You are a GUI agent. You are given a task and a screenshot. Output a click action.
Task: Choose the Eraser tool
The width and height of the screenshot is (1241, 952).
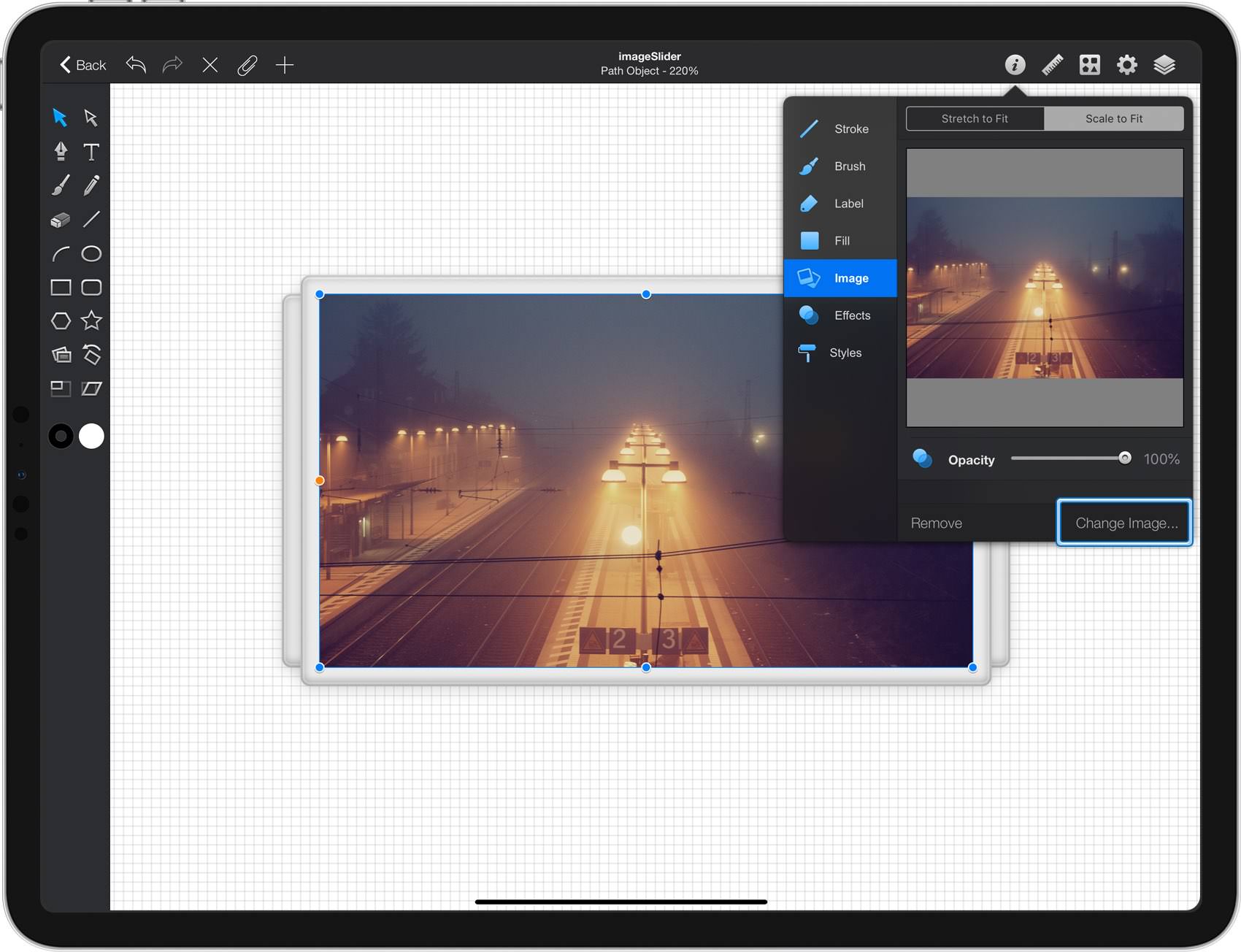coord(61,220)
